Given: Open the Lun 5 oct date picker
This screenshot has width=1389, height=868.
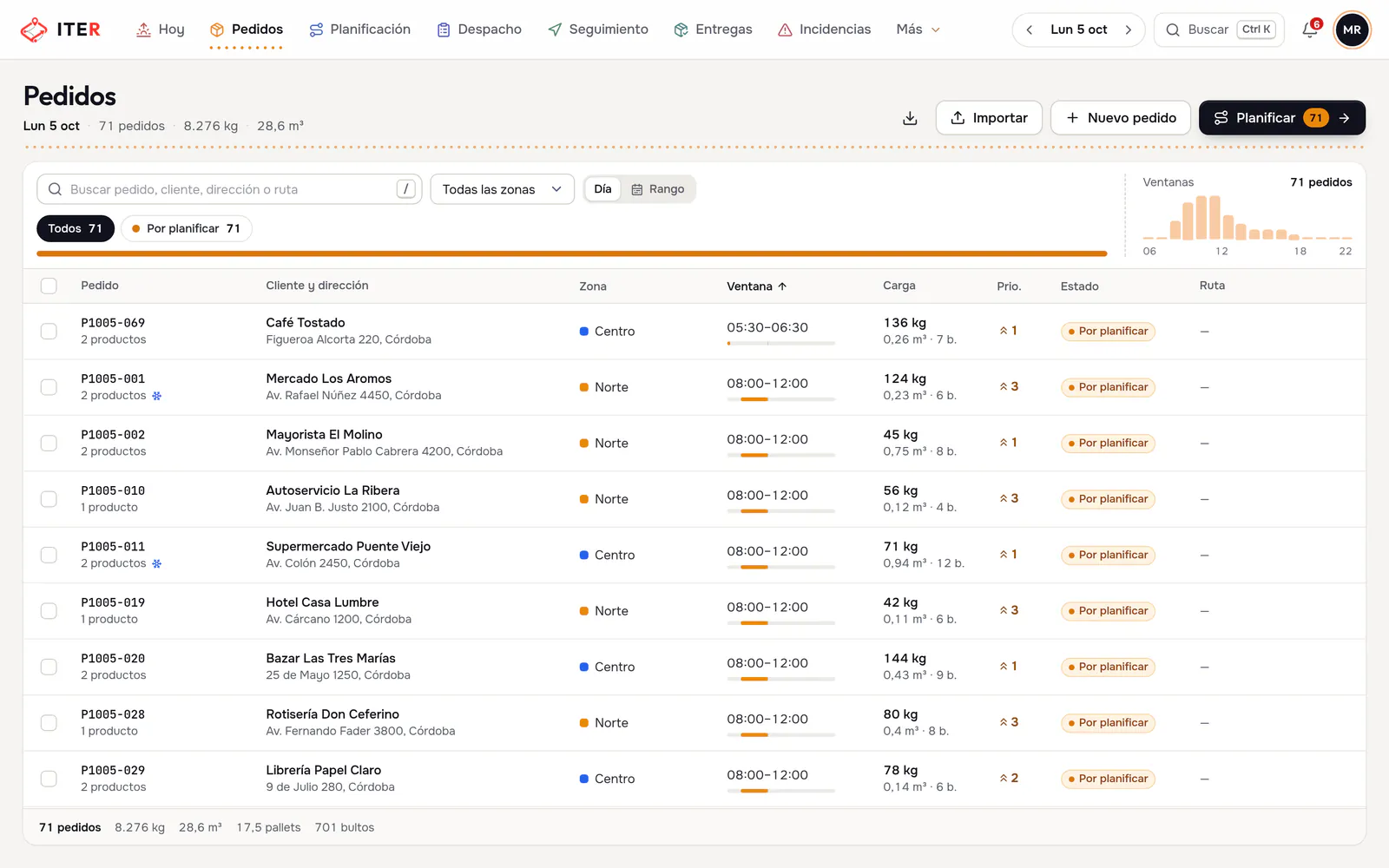Looking at the screenshot, I should pyautogui.click(x=1079, y=30).
